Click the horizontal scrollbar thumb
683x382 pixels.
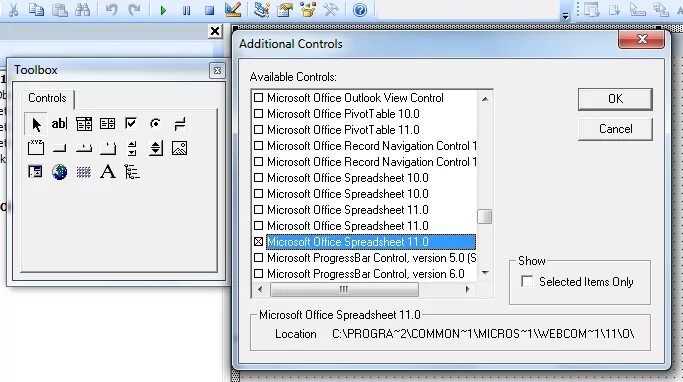point(344,289)
